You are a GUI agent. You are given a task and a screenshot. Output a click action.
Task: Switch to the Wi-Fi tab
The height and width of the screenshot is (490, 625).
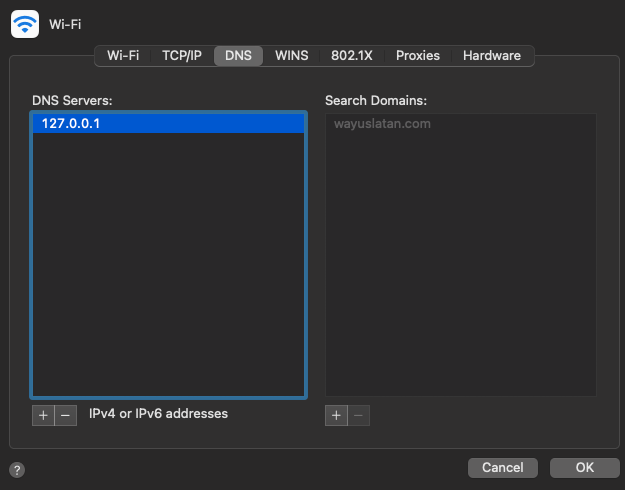pyautogui.click(x=123, y=55)
